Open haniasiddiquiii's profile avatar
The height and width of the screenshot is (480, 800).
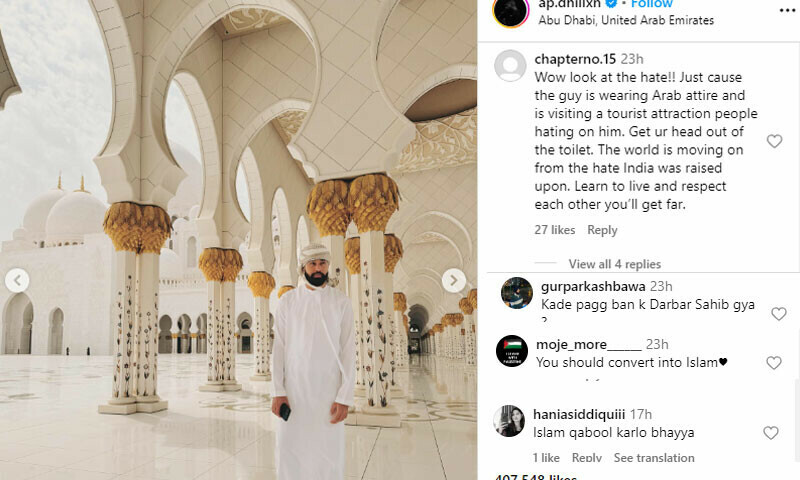[x=509, y=421]
